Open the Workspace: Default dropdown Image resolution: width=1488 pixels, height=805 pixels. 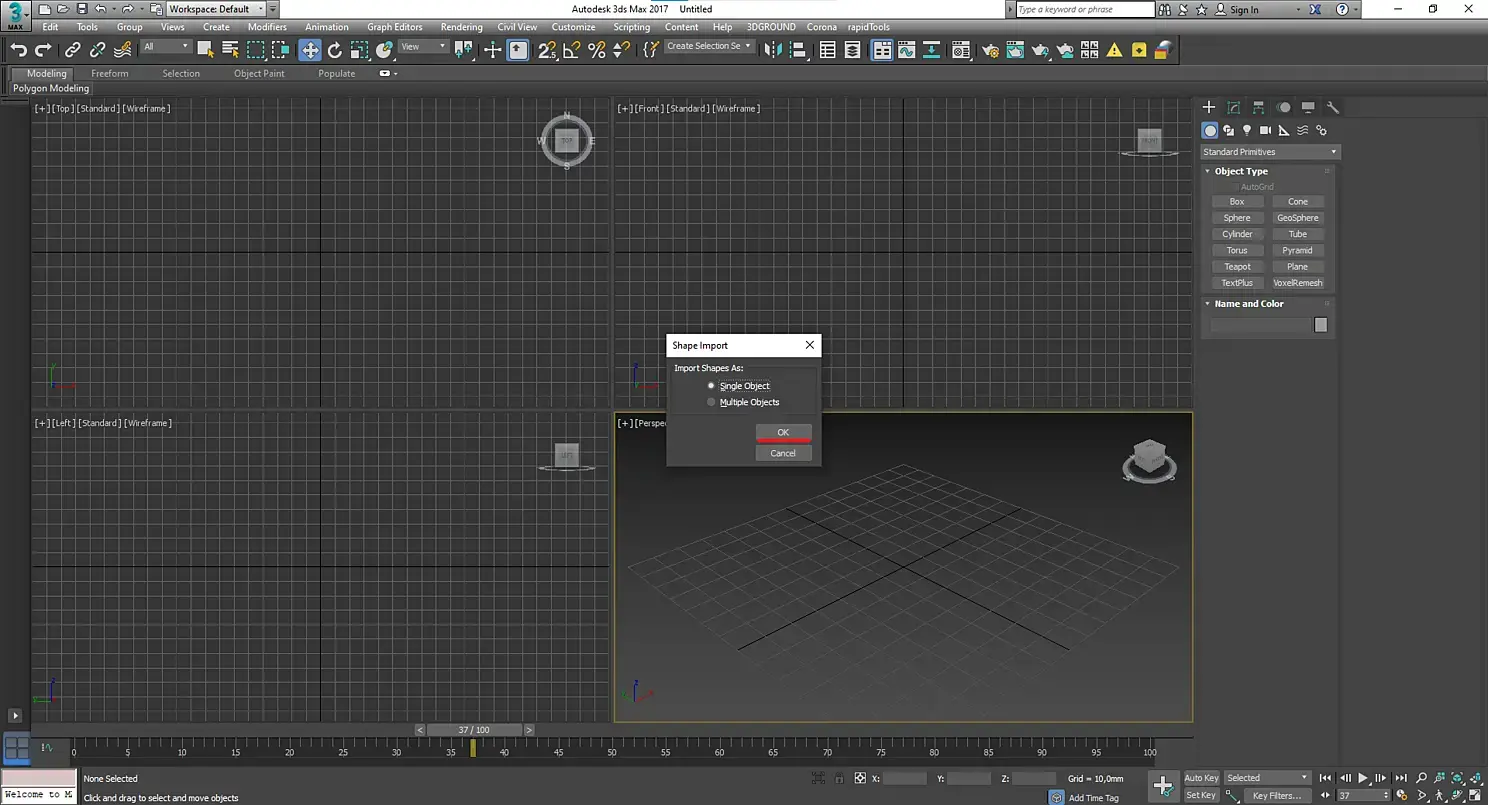point(215,9)
